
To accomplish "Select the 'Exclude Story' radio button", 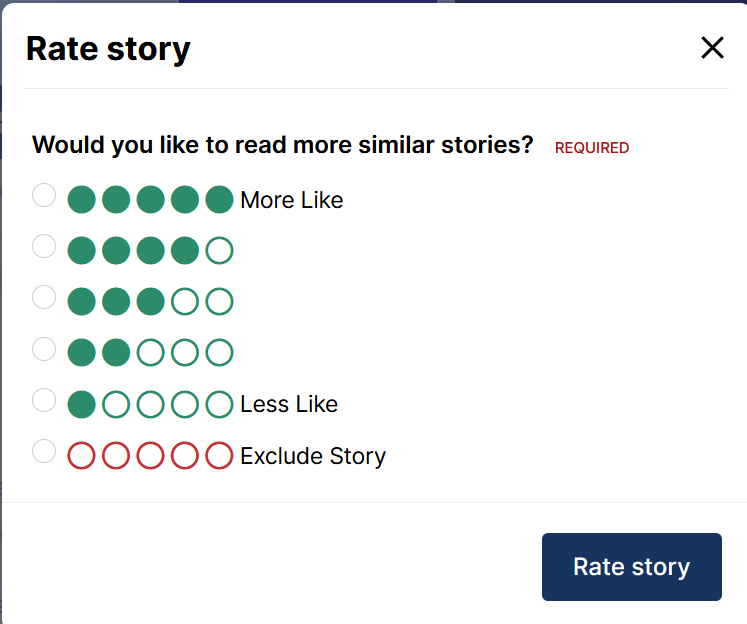I will (x=44, y=452).
